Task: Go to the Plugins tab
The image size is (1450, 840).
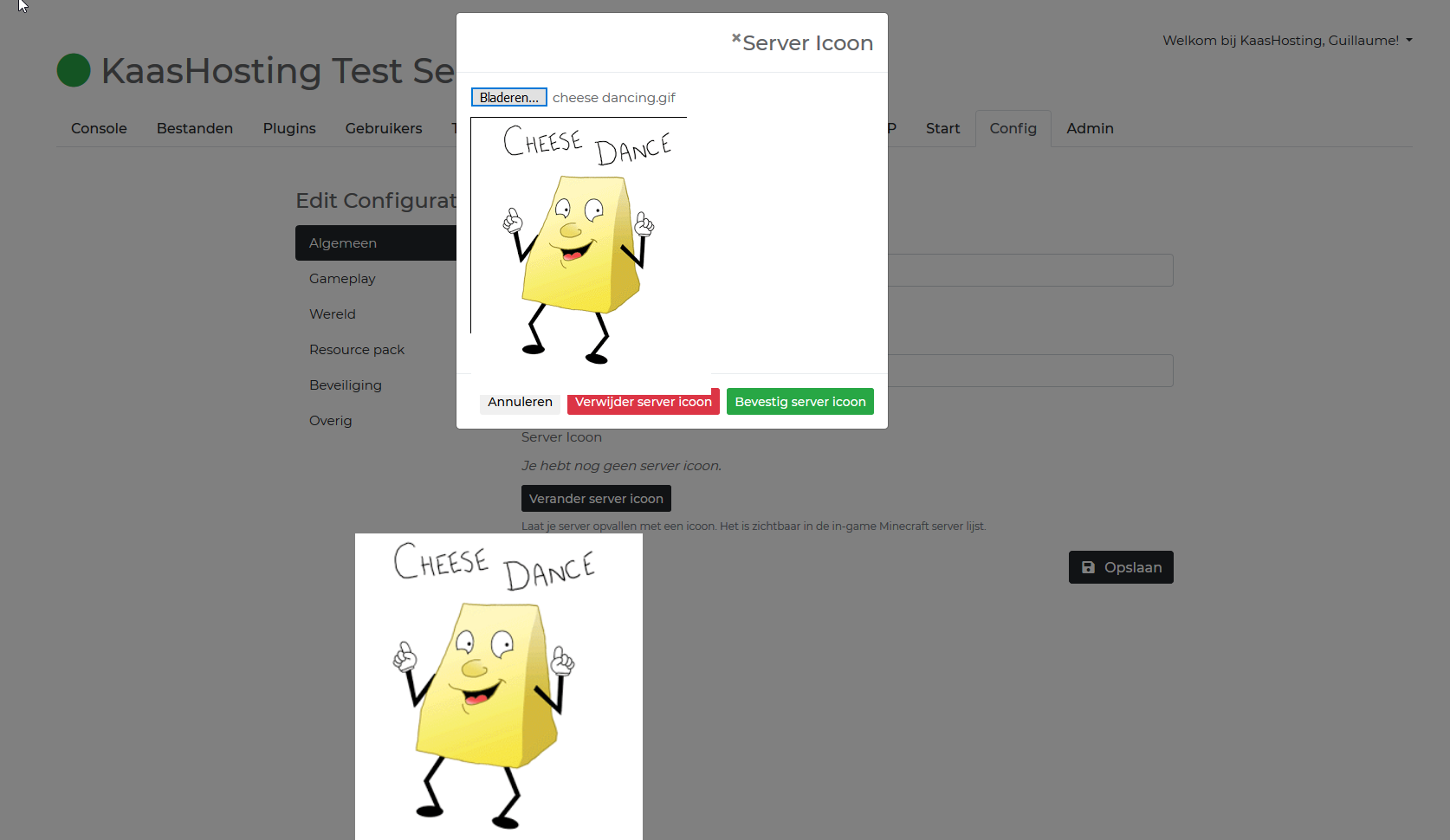Action: pos(289,128)
